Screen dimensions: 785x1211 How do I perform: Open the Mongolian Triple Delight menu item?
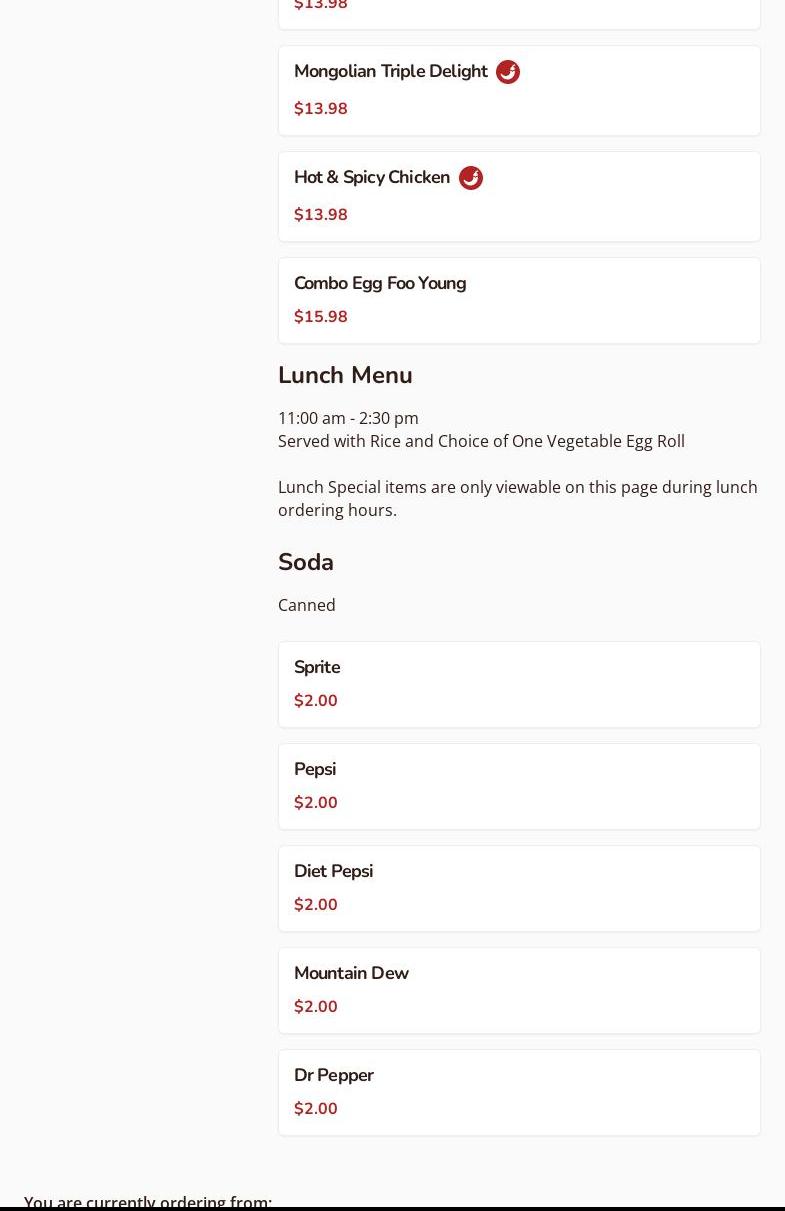coord(391,72)
